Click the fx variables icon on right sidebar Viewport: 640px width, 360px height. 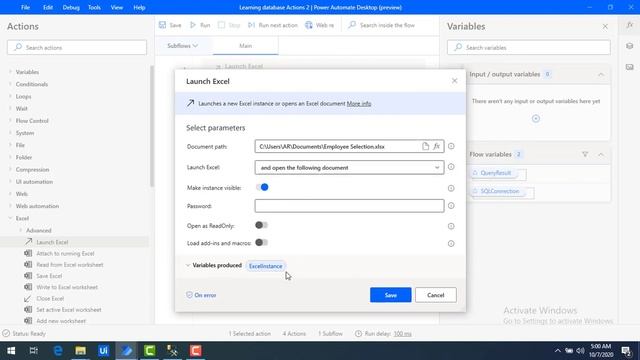coord(629,25)
